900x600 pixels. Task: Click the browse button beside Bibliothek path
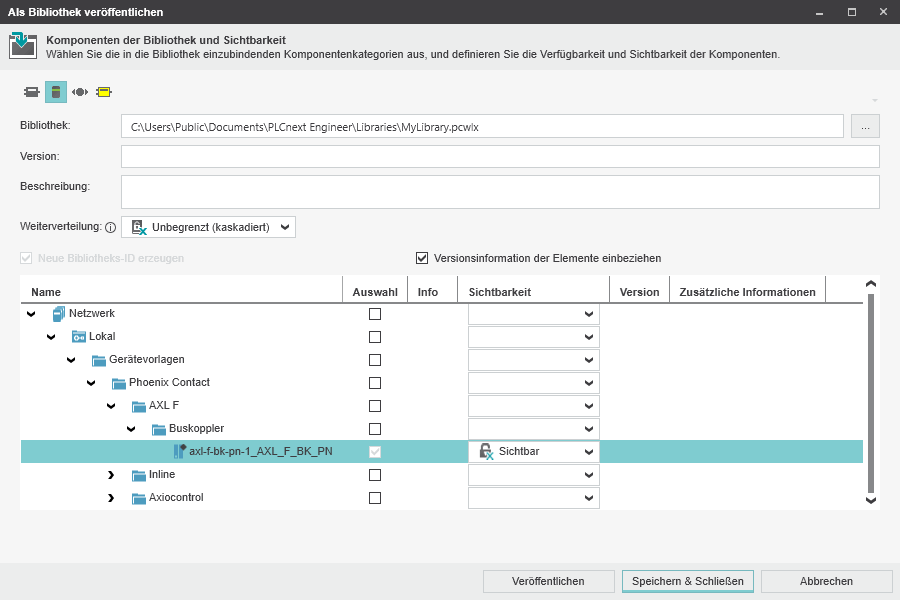click(865, 127)
